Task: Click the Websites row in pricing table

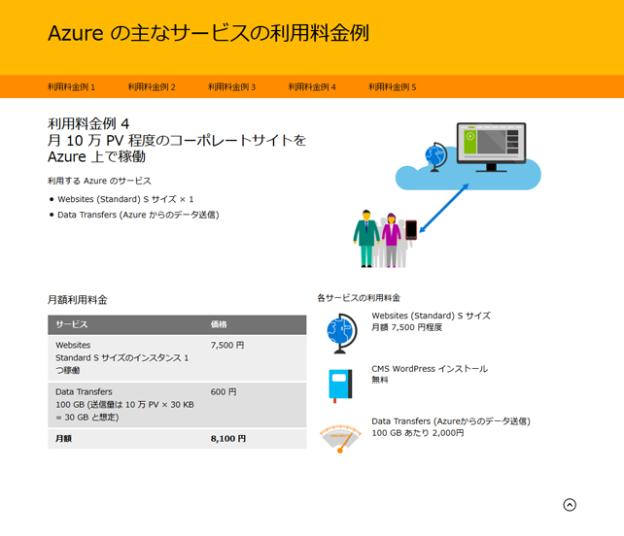Action: coord(177,358)
